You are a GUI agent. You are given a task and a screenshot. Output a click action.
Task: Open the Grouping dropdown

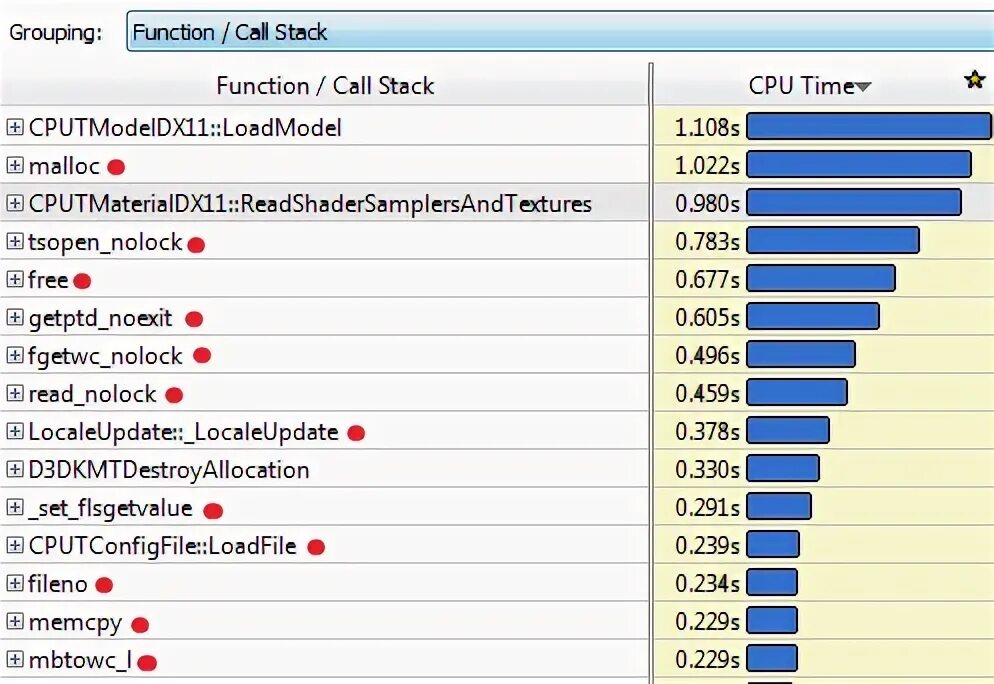point(560,32)
